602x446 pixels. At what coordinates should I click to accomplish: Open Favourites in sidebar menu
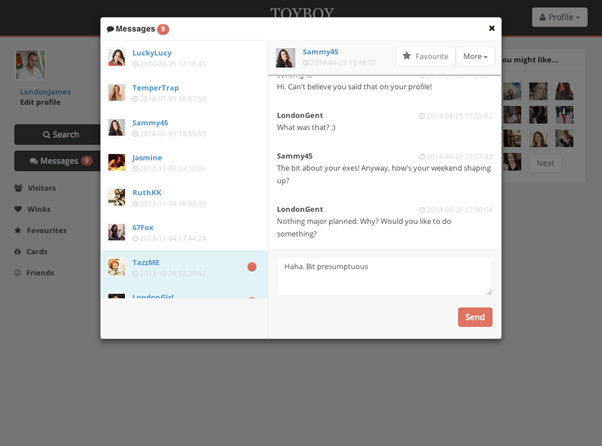click(46, 230)
